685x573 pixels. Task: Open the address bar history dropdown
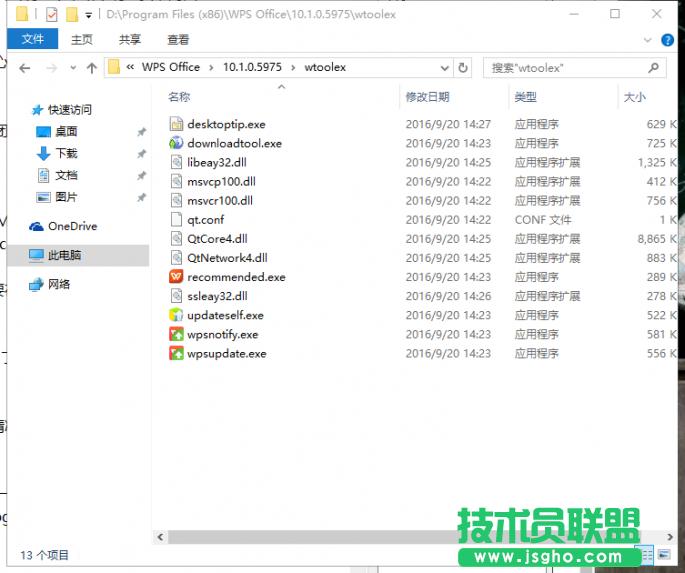[445, 68]
